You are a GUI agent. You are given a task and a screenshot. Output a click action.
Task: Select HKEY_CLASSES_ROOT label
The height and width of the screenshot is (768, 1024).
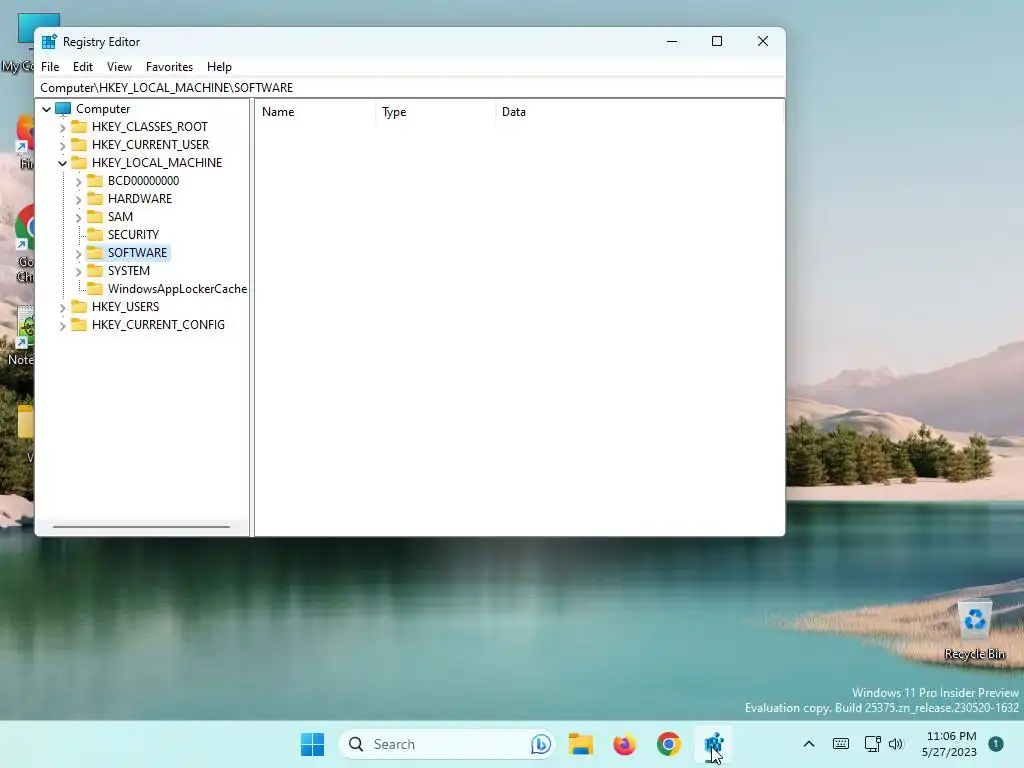tap(150, 127)
